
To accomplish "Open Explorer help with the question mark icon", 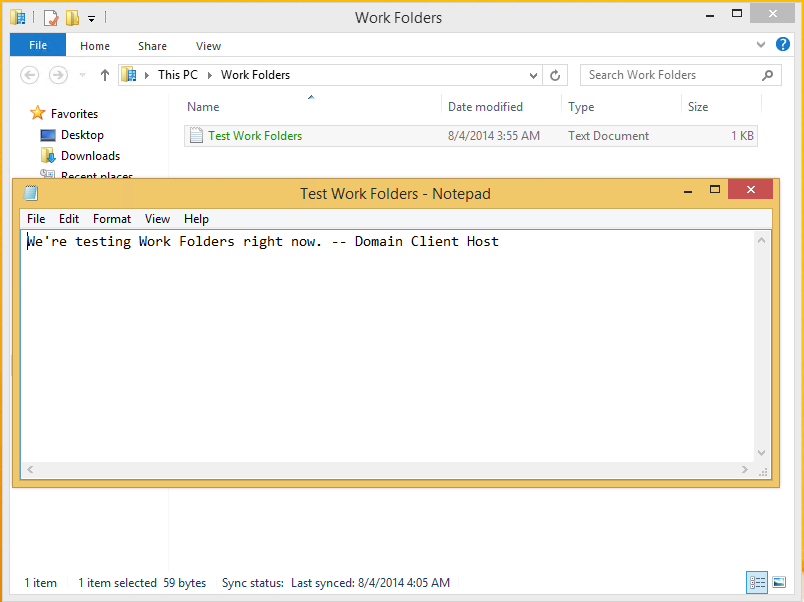I will point(782,45).
